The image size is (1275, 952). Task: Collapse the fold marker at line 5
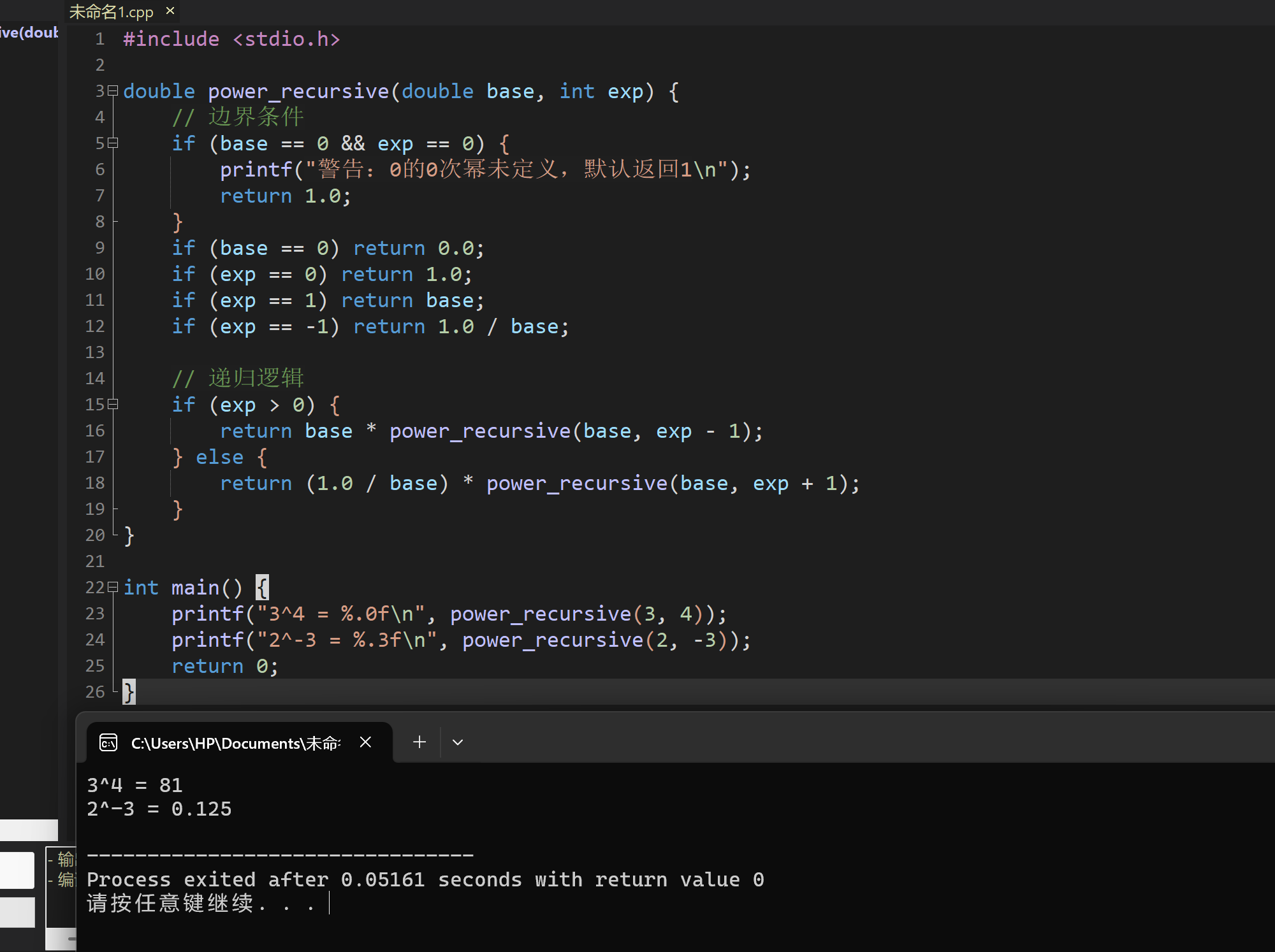click(113, 143)
